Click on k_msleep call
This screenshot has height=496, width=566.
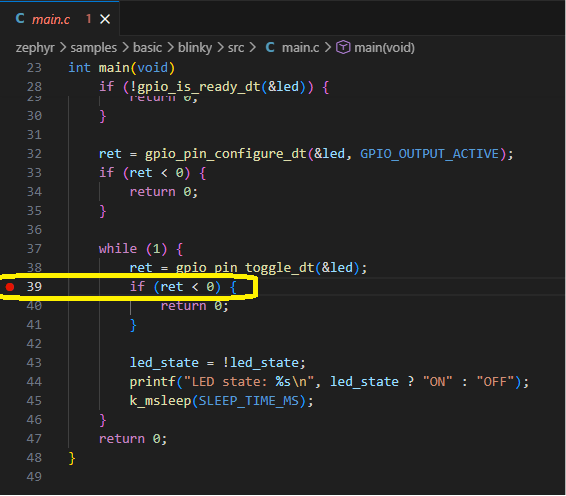pos(160,401)
